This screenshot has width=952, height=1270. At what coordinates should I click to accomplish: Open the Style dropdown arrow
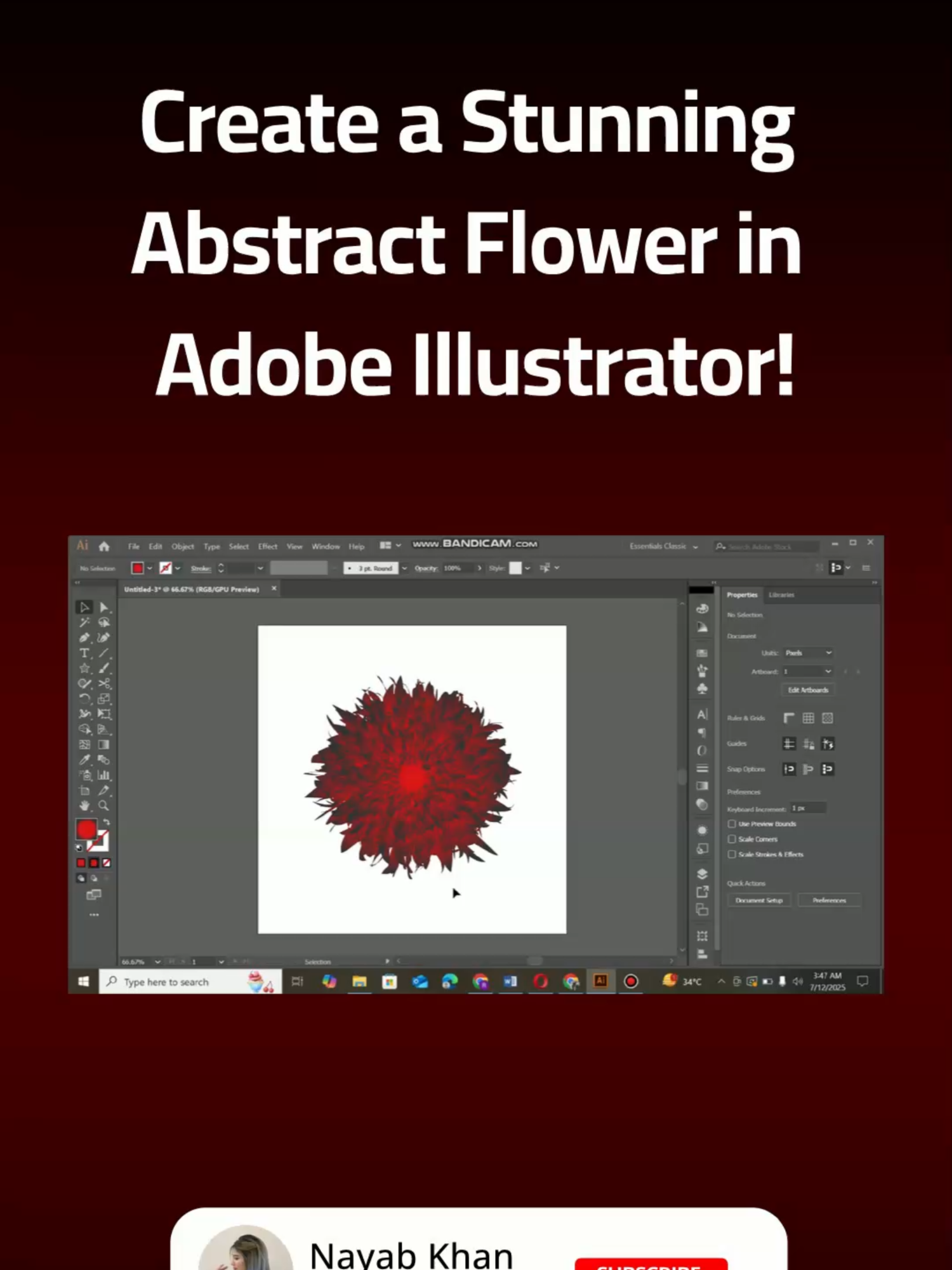527,568
